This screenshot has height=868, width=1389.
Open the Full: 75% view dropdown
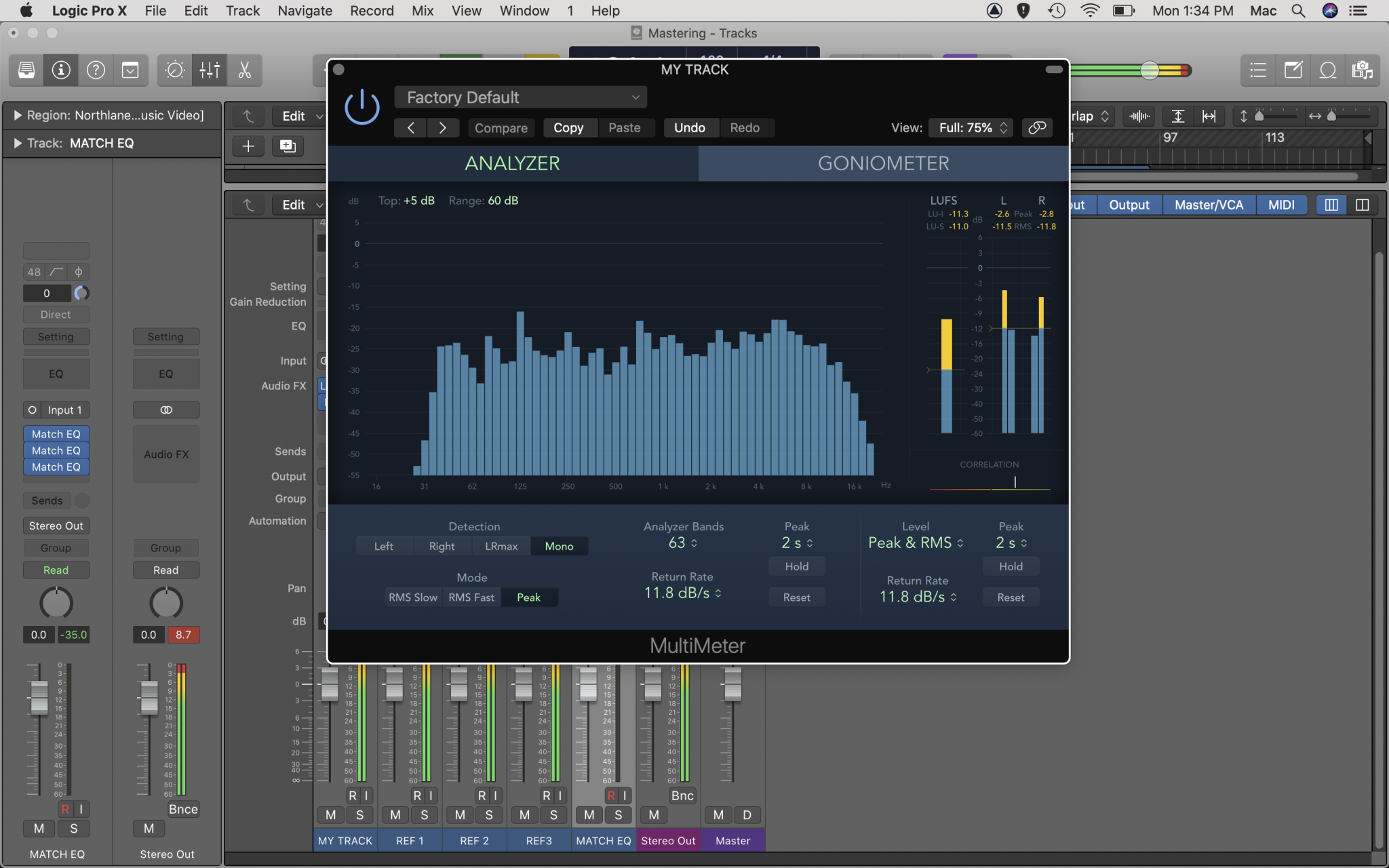[x=970, y=127]
